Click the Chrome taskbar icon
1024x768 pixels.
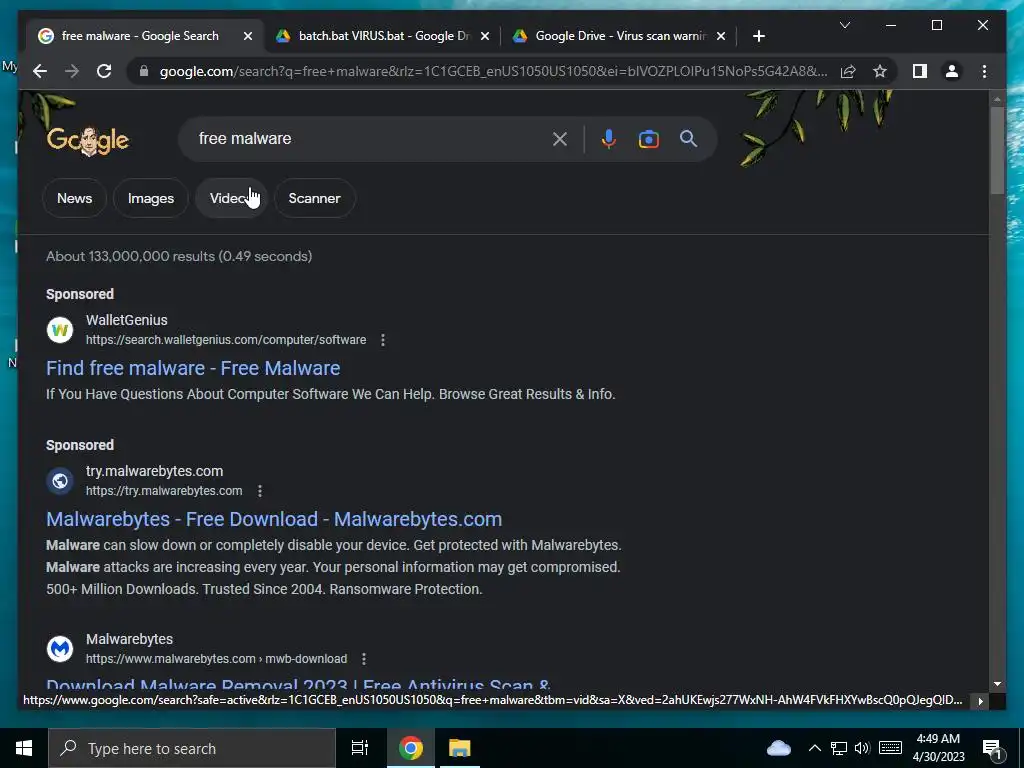click(x=411, y=748)
